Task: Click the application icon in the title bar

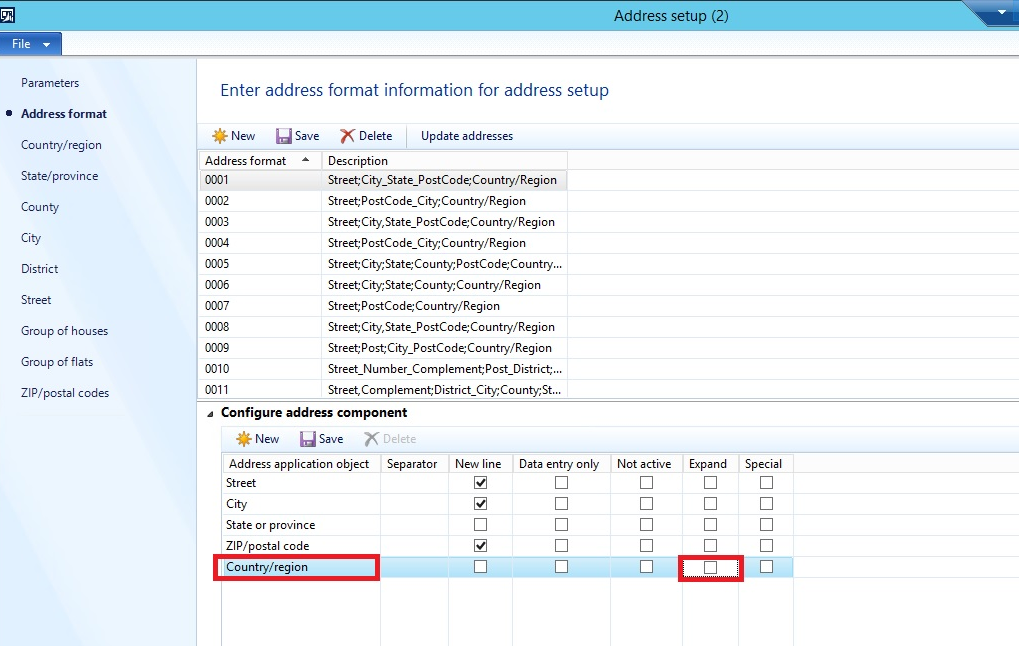Action: point(11,14)
